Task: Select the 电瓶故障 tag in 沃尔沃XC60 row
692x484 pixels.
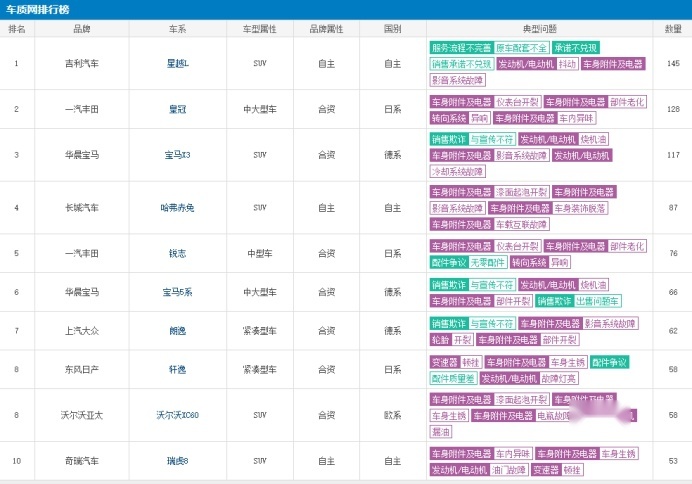Action: (x=553, y=416)
